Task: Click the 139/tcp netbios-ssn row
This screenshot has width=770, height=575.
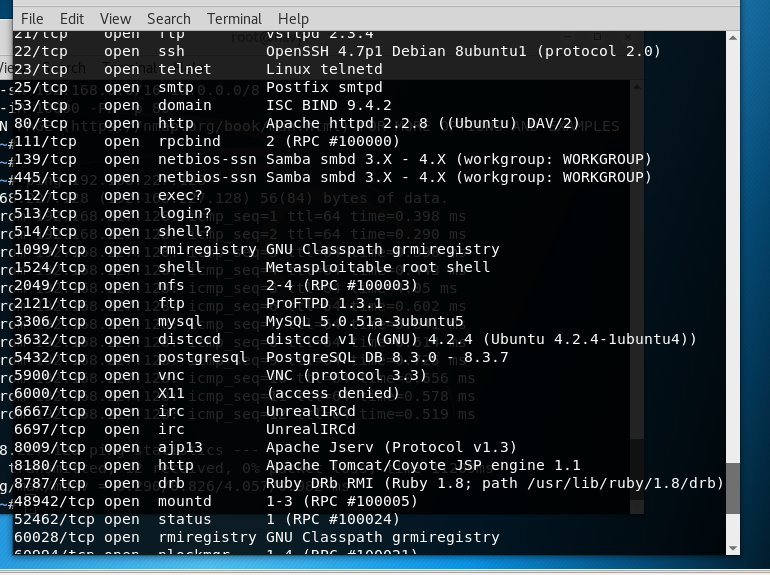Action: point(333,160)
